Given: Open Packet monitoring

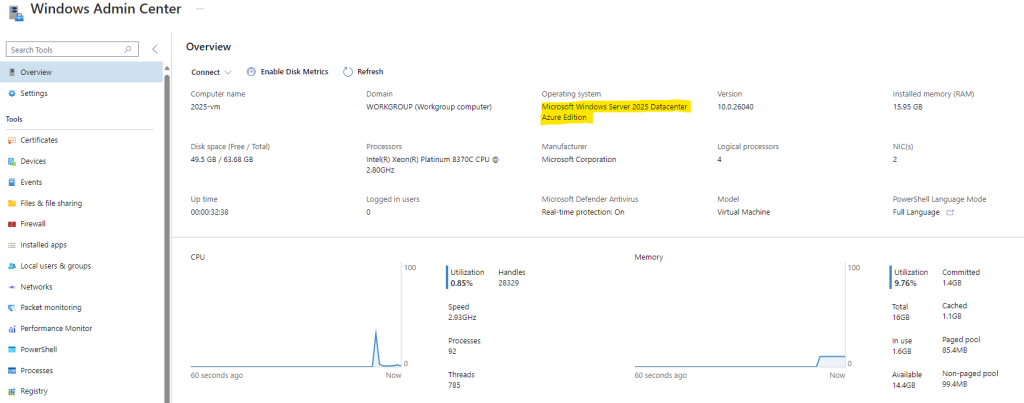Looking at the screenshot, I should 81,308.
